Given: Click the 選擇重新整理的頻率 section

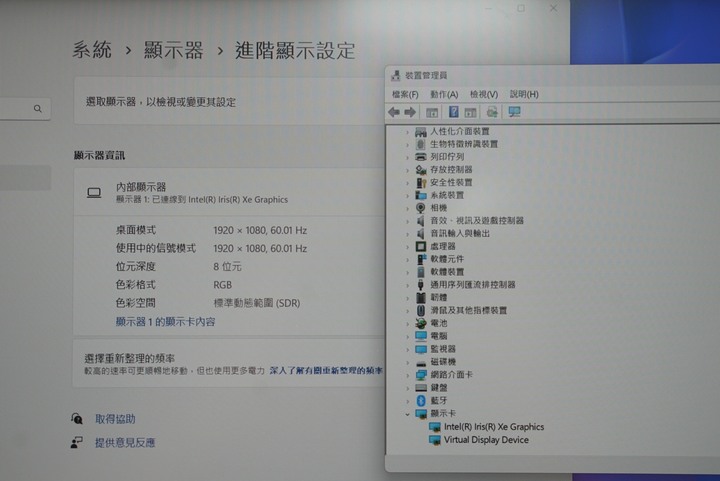Looking at the screenshot, I should 229,364.
